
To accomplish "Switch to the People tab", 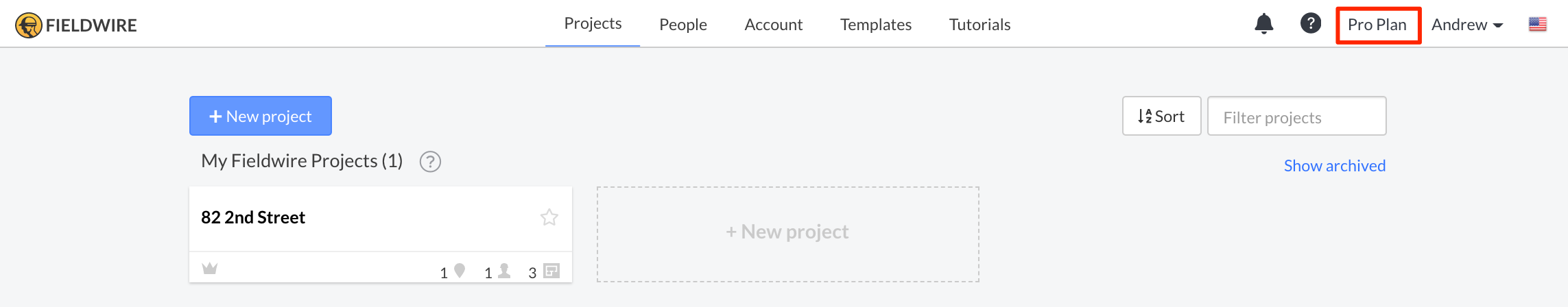I will [x=682, y=25].
